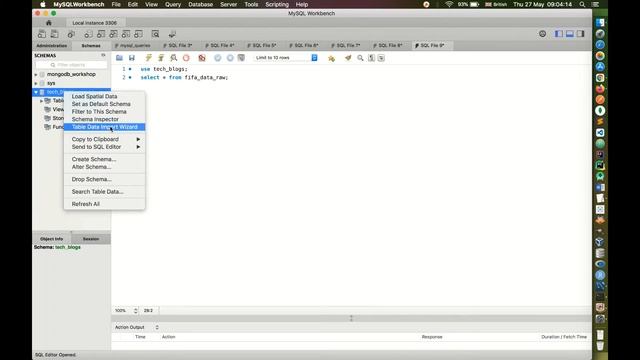
Task: Save snippet star icon in editor toolbar
Action: pyautogui.click(x=331, y=58)
